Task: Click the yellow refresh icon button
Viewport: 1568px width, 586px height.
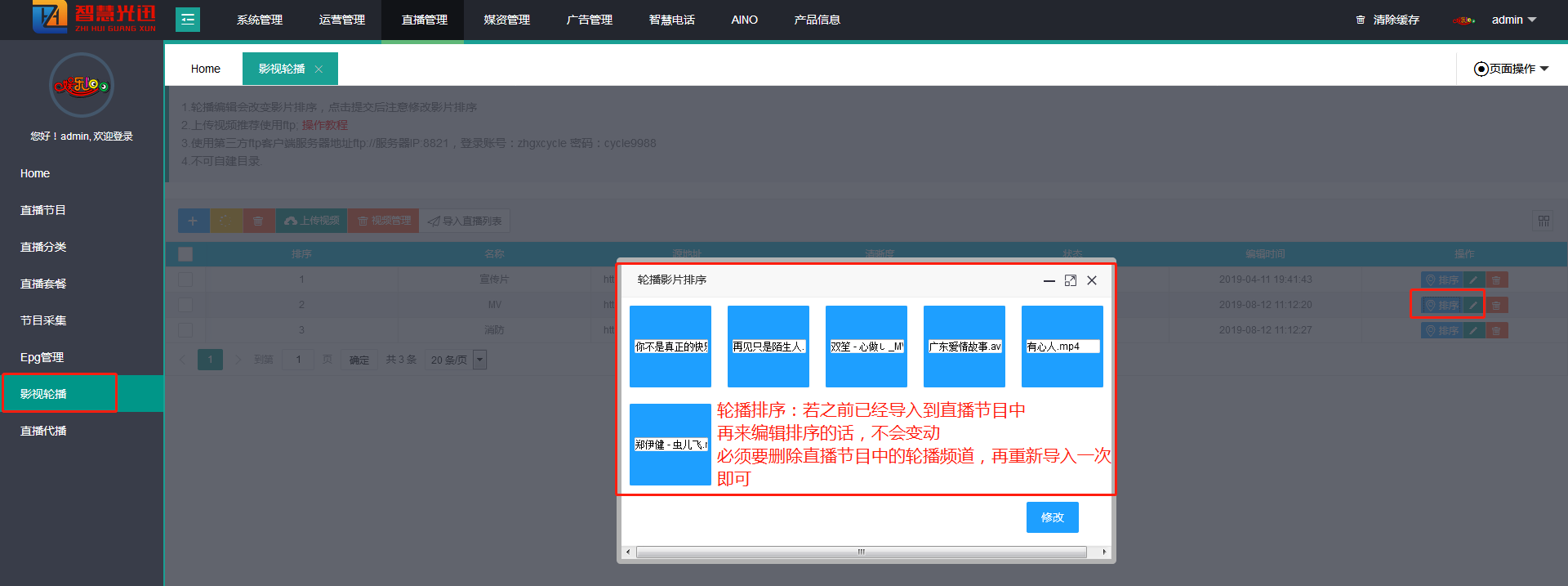Action: click(226, 221)
